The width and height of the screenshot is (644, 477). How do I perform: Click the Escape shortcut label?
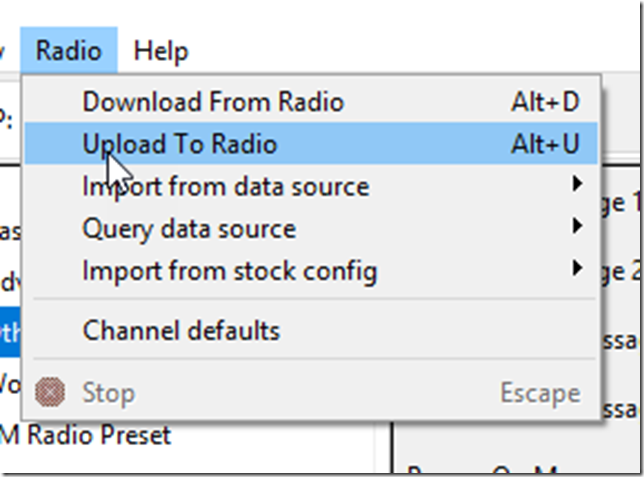coord(539,392)
